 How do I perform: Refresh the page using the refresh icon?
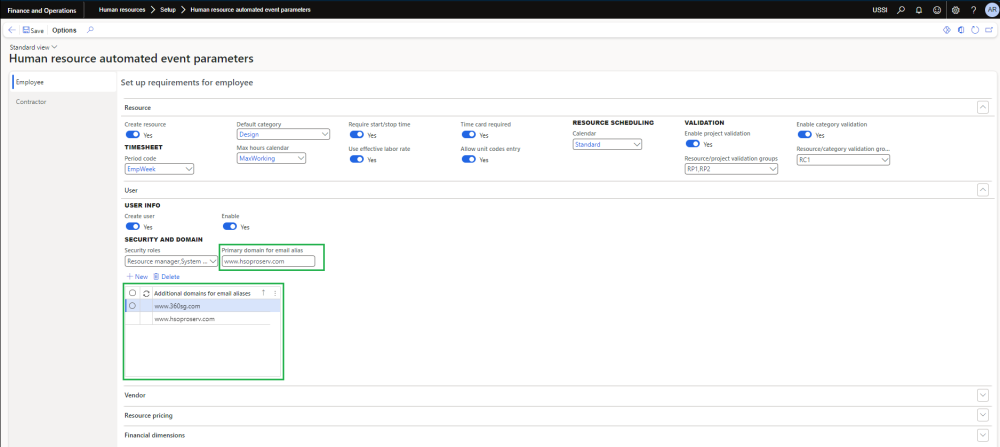click(x=975, y=31)
